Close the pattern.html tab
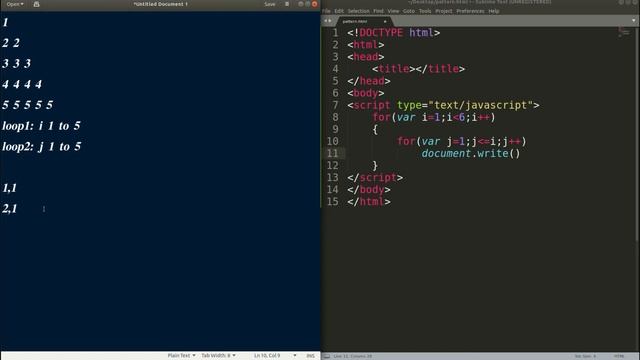 coord(385,21)
